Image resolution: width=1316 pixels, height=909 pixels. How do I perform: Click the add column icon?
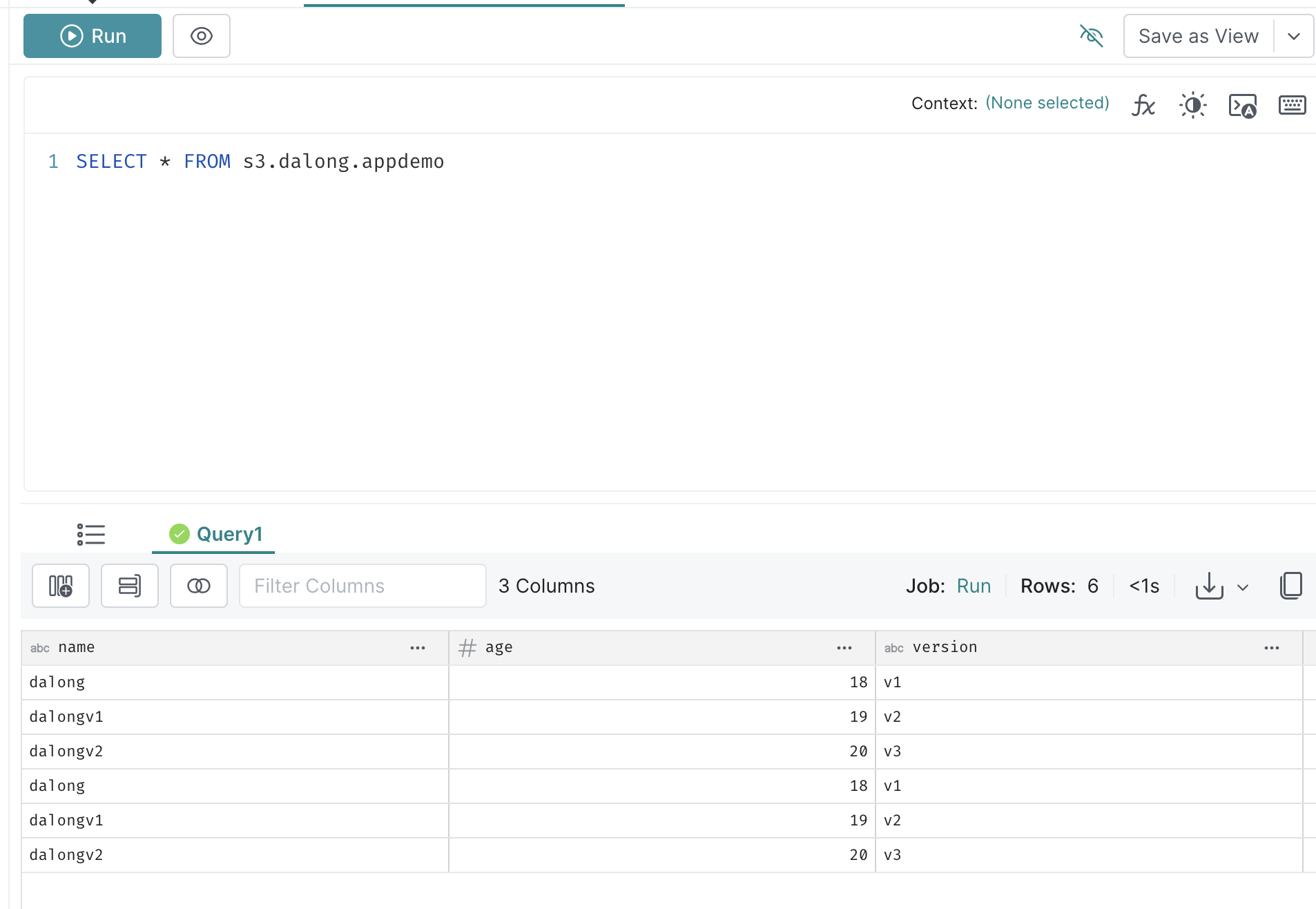[x=61, y=586]
